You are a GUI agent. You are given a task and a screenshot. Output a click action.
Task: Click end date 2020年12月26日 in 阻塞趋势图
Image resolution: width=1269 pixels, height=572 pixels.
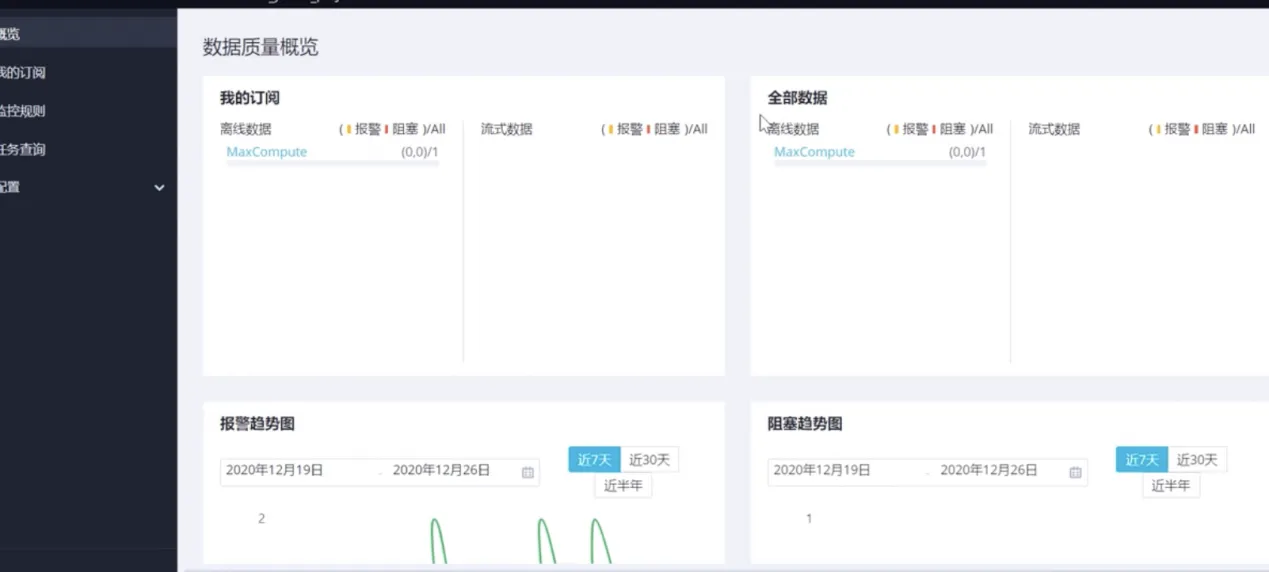[x=989, y=470]
